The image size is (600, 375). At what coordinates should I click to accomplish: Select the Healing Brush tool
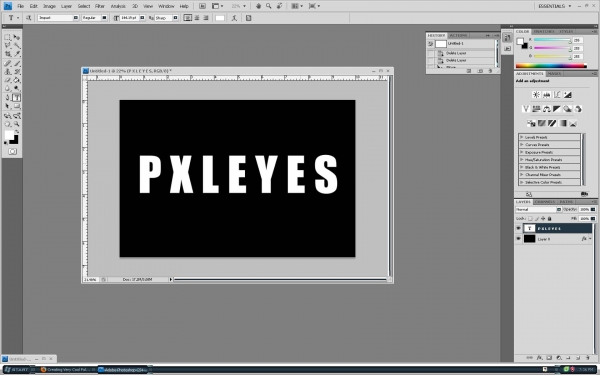tap(7, 64)
